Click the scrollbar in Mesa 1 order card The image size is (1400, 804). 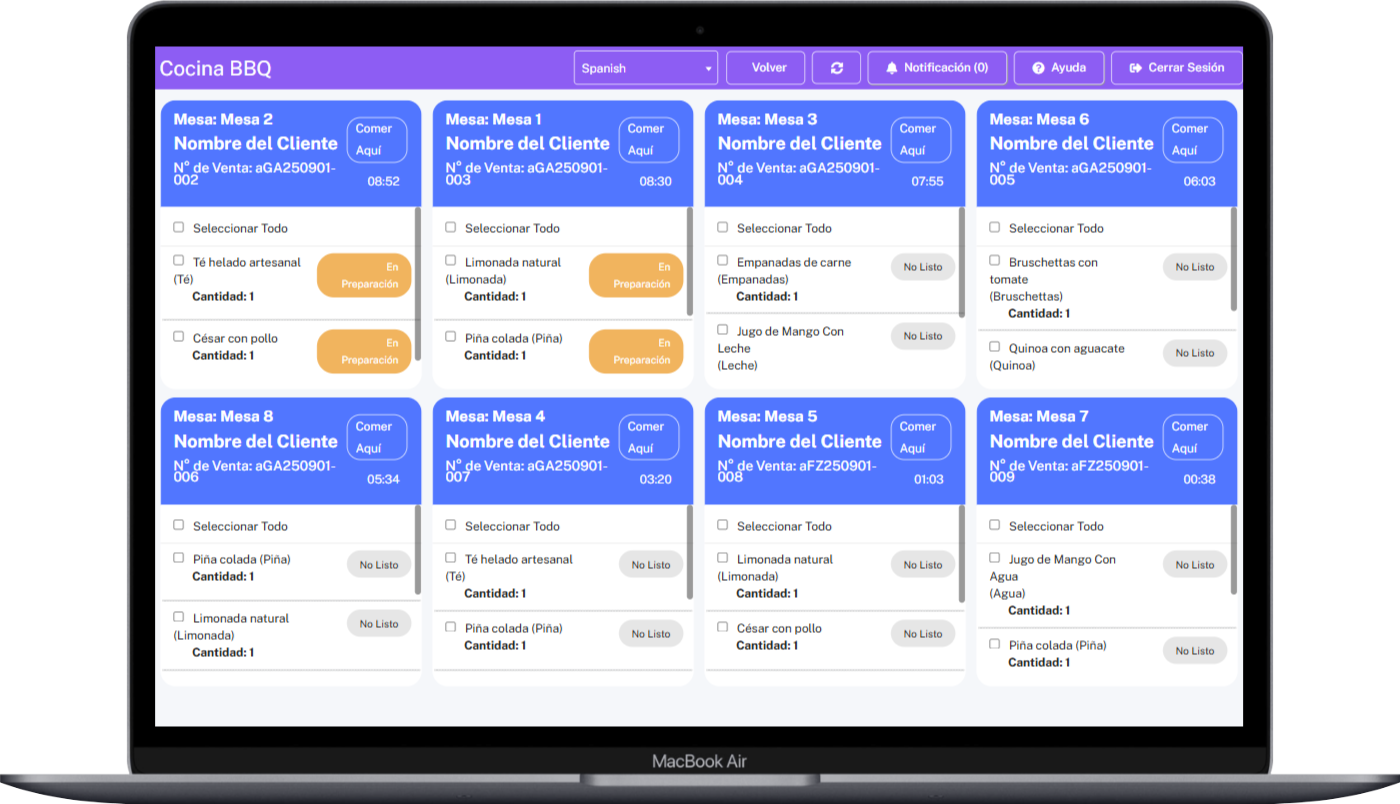(690, 260)
